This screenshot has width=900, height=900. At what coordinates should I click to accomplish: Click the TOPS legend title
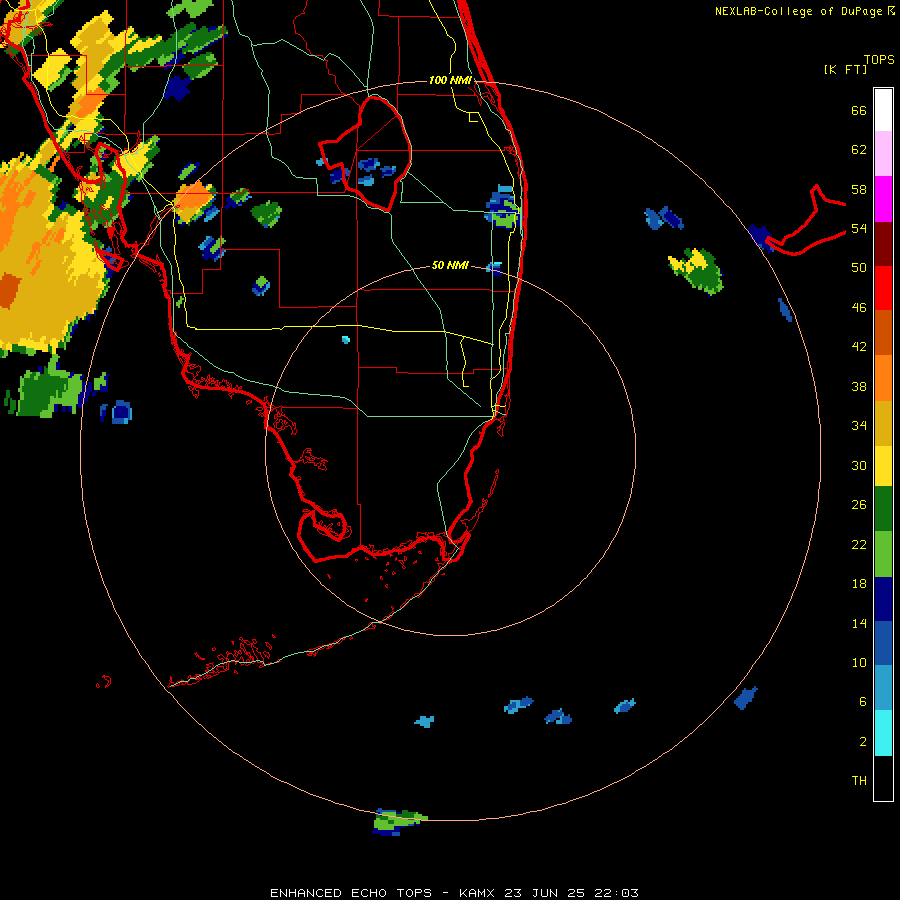(x=879, y=60)
